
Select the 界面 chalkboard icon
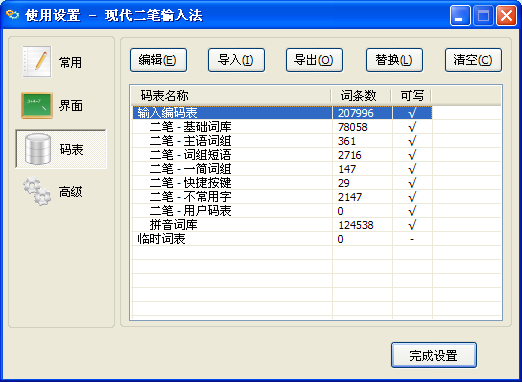[x=37, y=106]
